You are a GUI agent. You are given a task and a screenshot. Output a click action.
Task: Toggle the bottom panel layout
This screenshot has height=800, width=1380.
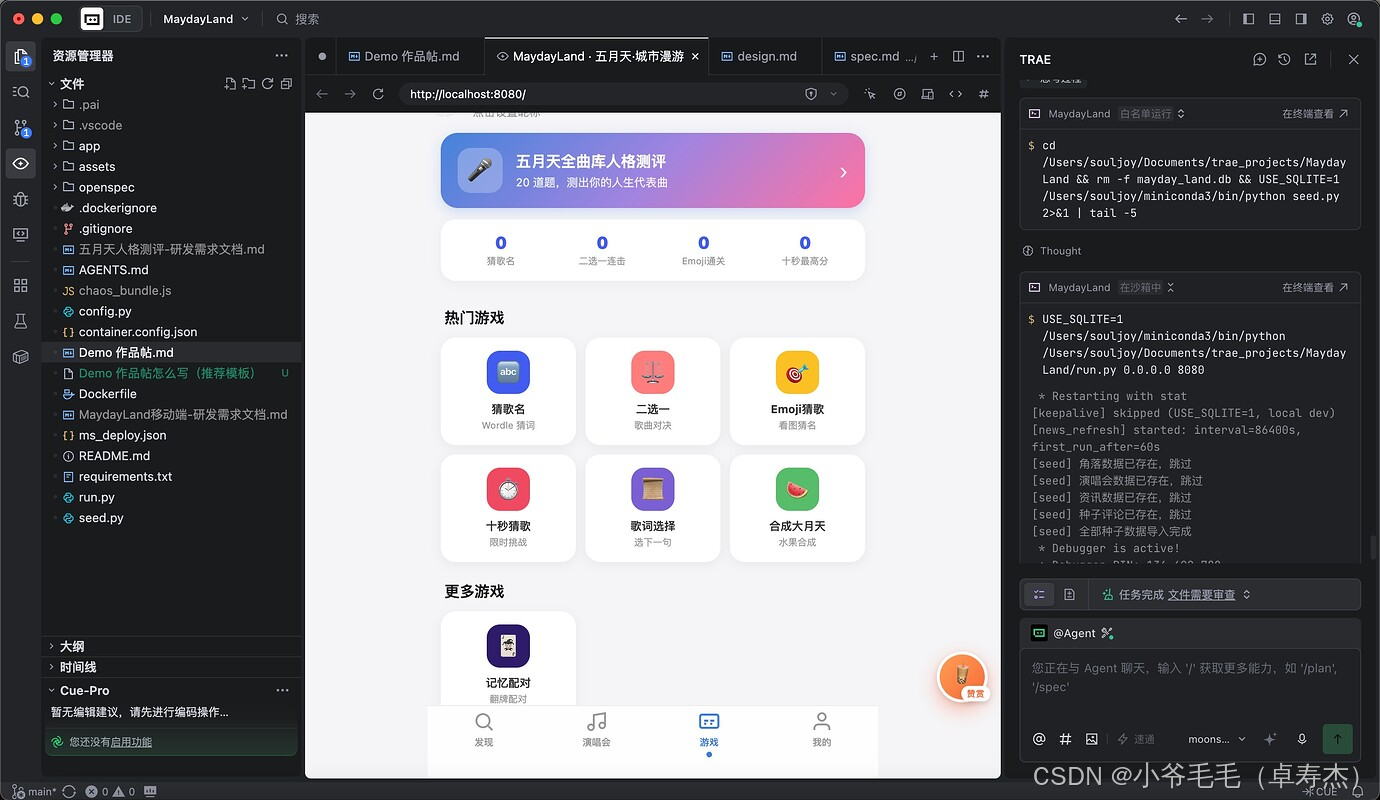tap(1274, 19)
